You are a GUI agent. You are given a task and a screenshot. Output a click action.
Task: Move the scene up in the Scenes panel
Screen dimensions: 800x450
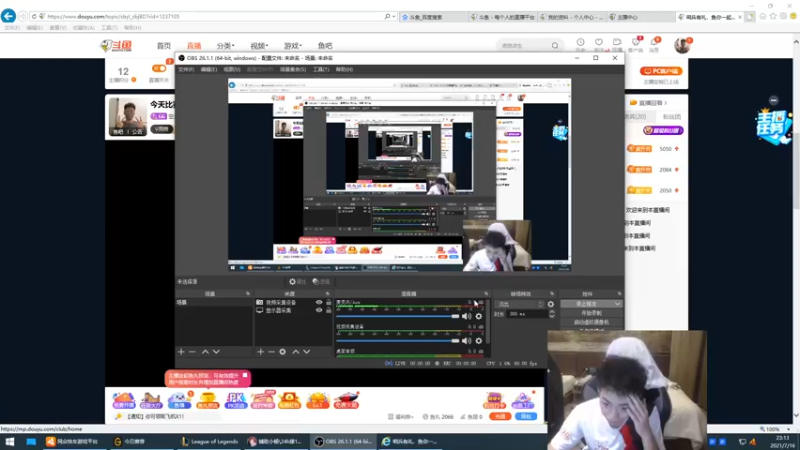point(205,352)
